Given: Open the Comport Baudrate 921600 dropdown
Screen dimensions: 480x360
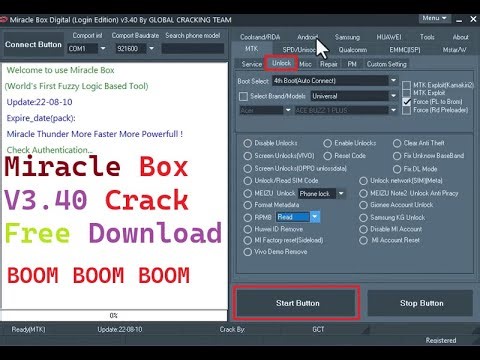Looking at the screenshot, I should click(151, 49).
